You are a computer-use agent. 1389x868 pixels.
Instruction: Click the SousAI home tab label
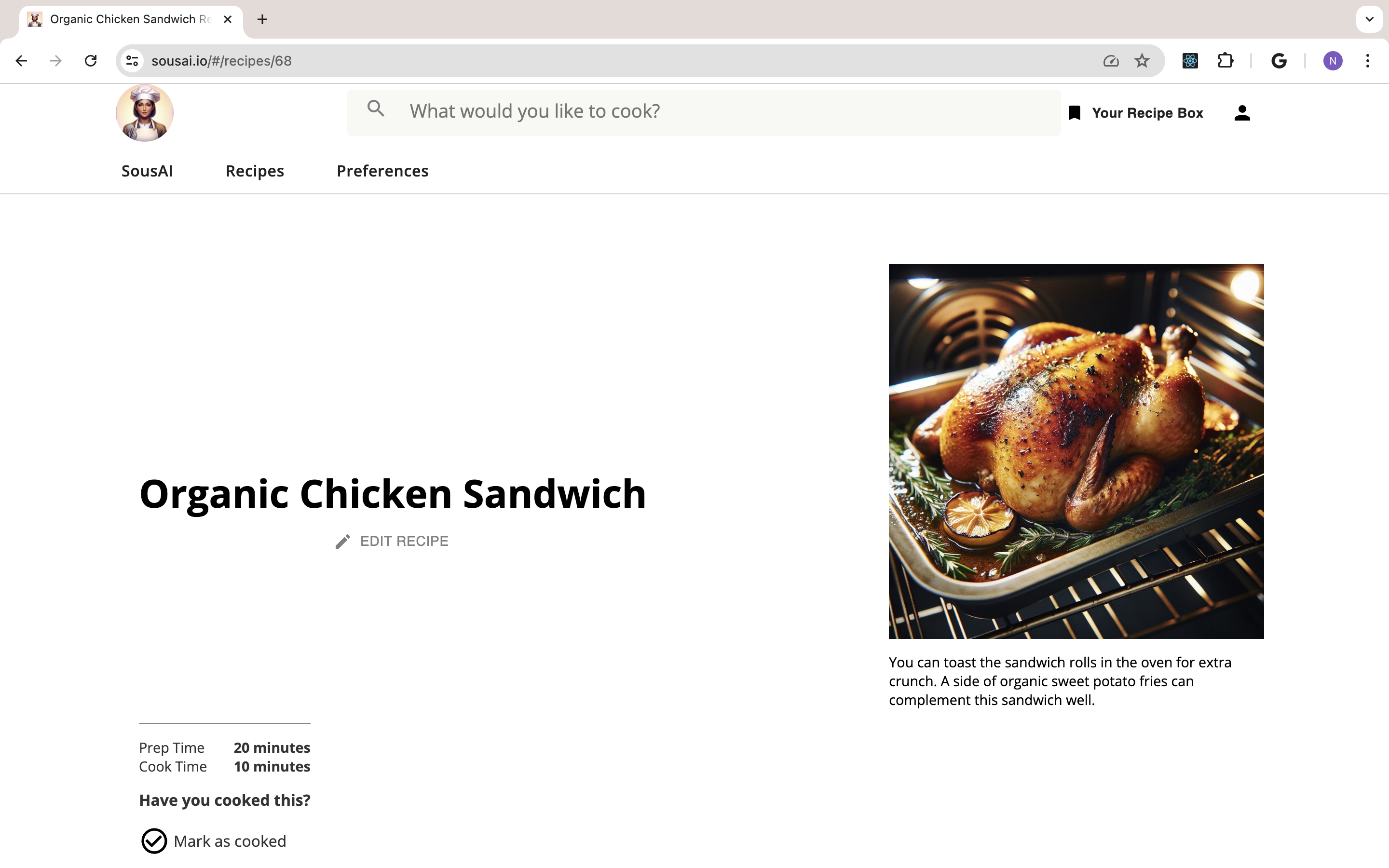148,170
